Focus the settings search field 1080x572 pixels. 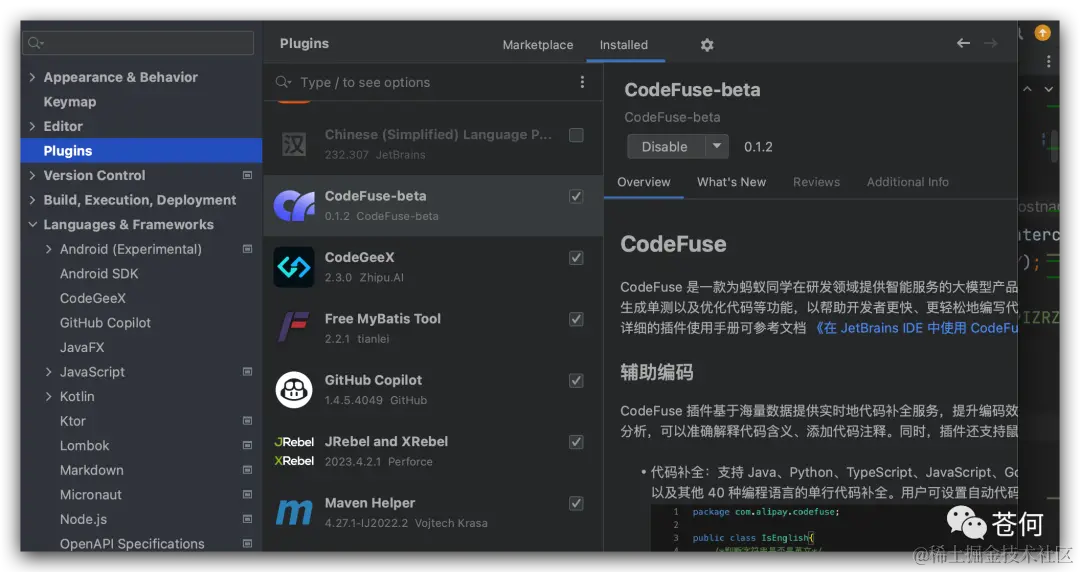point(138,43)
